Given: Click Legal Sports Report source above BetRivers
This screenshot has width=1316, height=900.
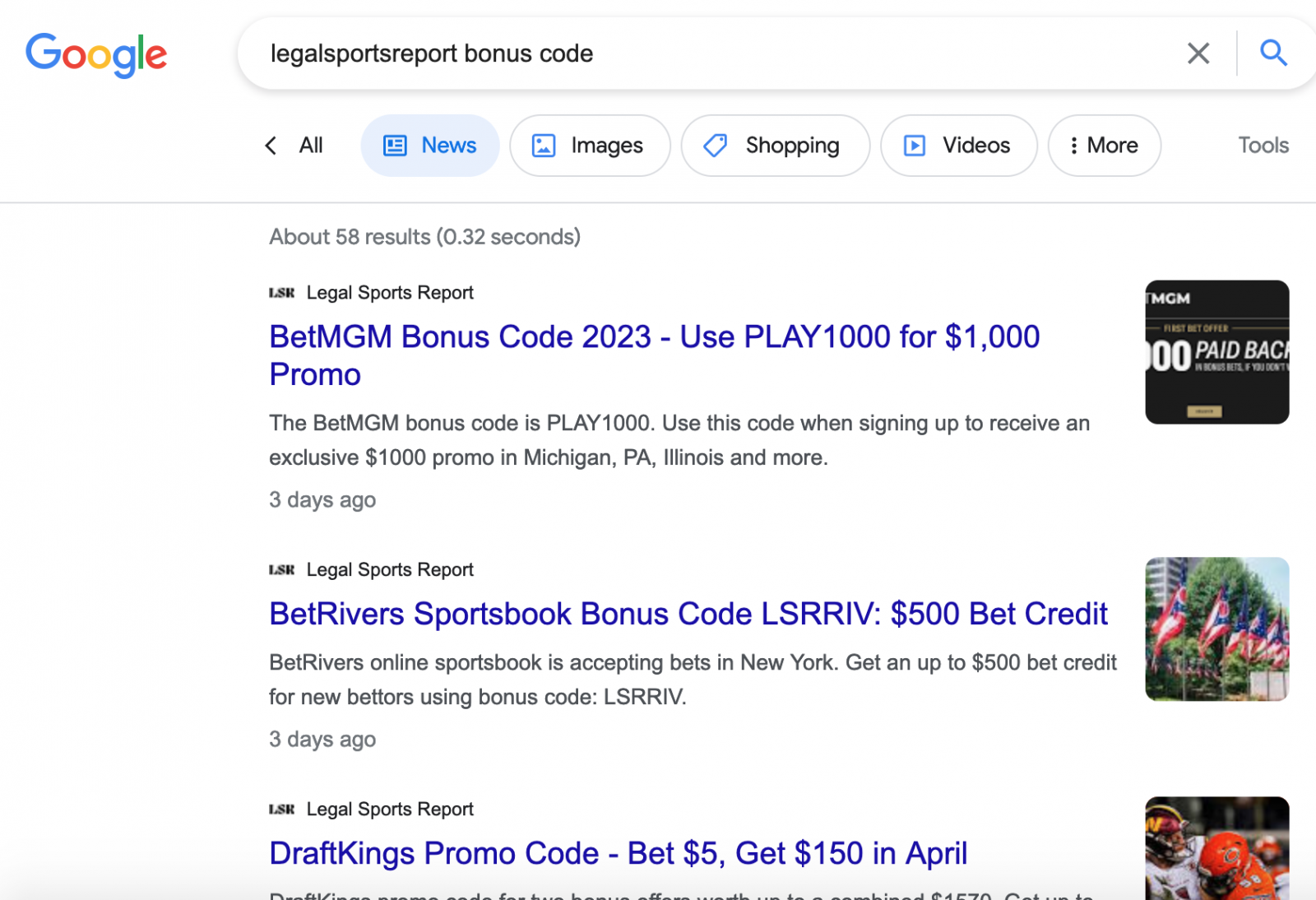Looking at the screenshot, I should point(390,569).
